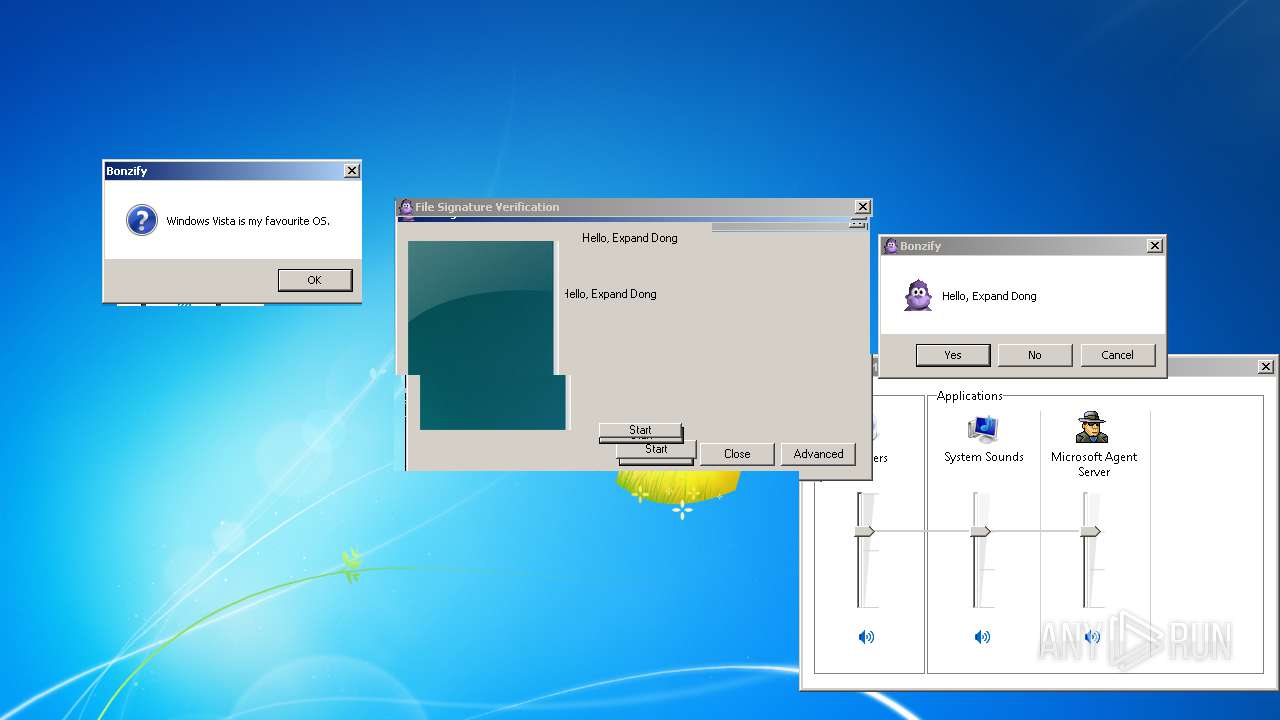Click 'Hello, Expand Dong' text in Bonzify dialog
This screenshot has width=1280, height=720.
coord(989,296)
